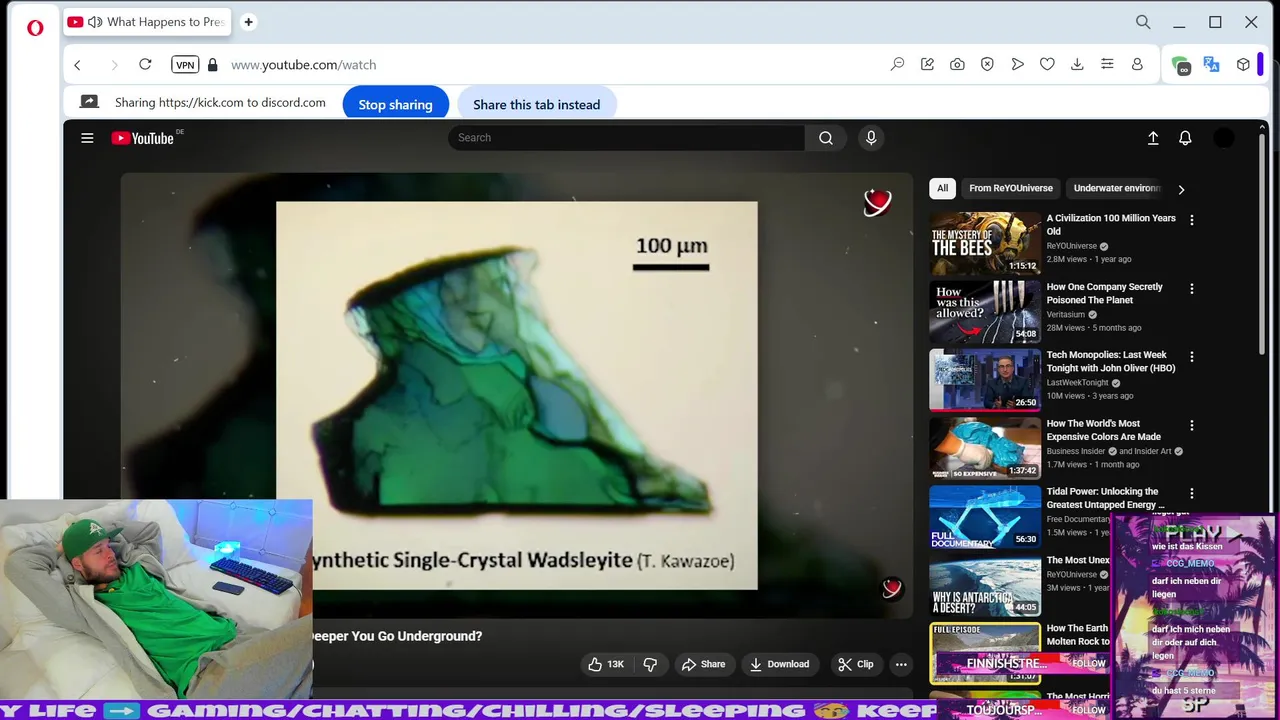Open the YouTube account avatar
This screenshot has height=720, width=1280.
click(x=1224, y=138)
